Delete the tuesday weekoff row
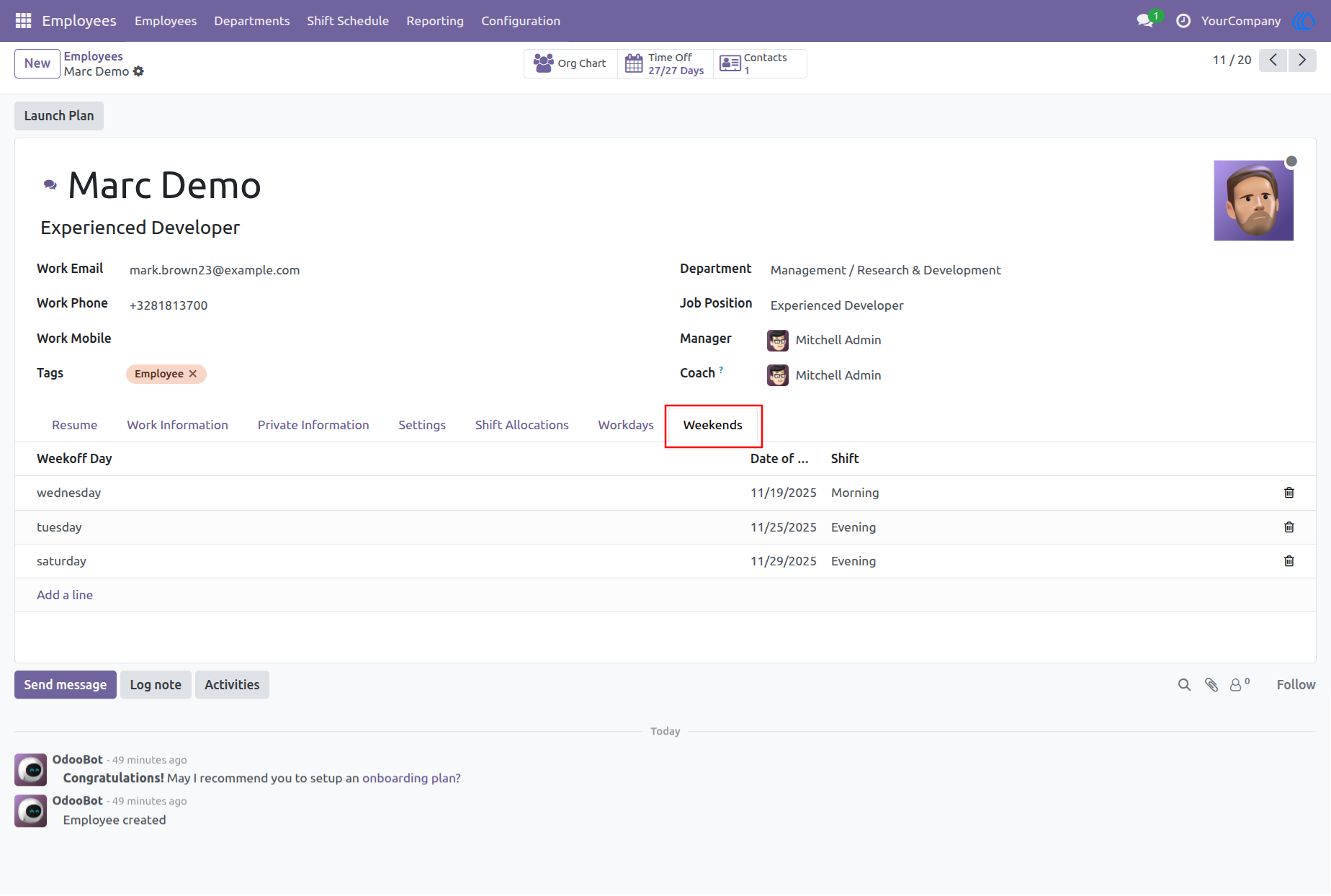 tap(1289, 527)
